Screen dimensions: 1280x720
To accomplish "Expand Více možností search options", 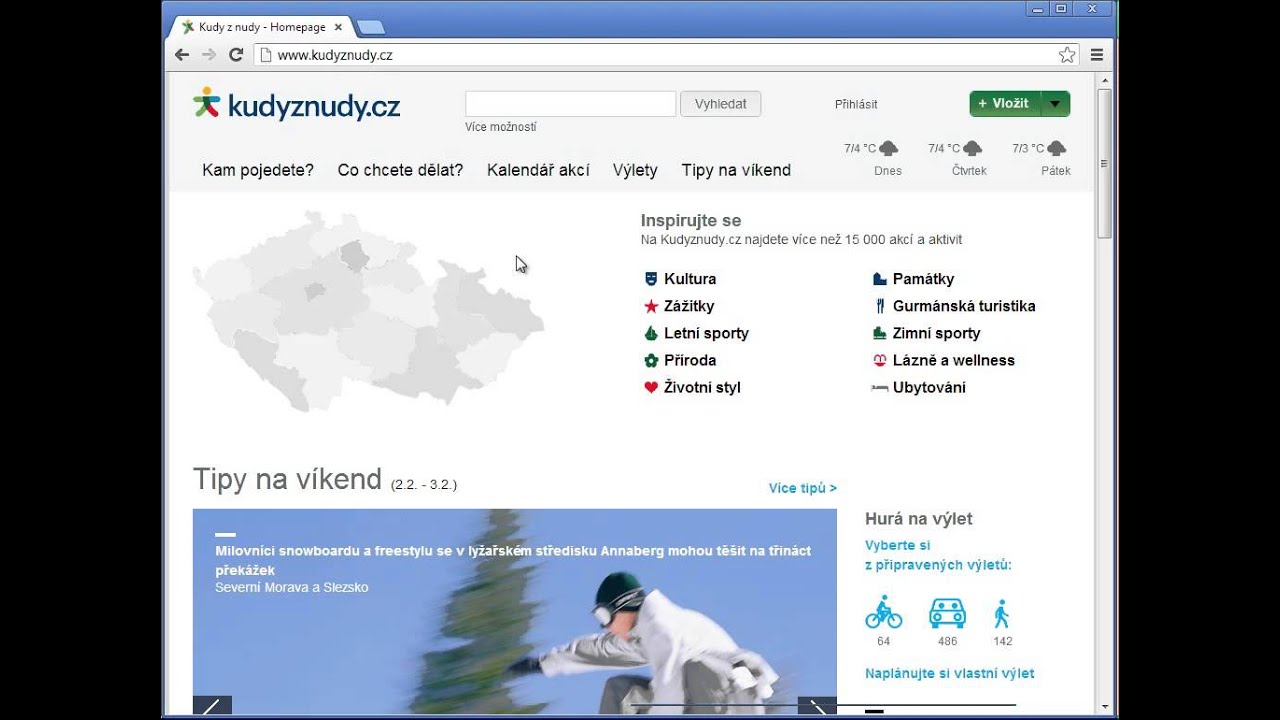I will [500, 127].
